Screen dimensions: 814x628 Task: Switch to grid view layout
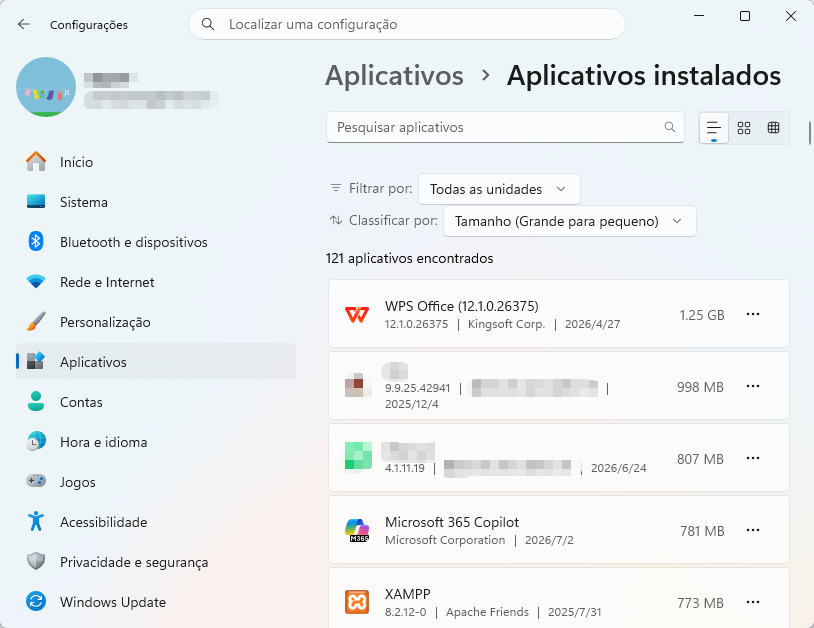click(744, 128)
